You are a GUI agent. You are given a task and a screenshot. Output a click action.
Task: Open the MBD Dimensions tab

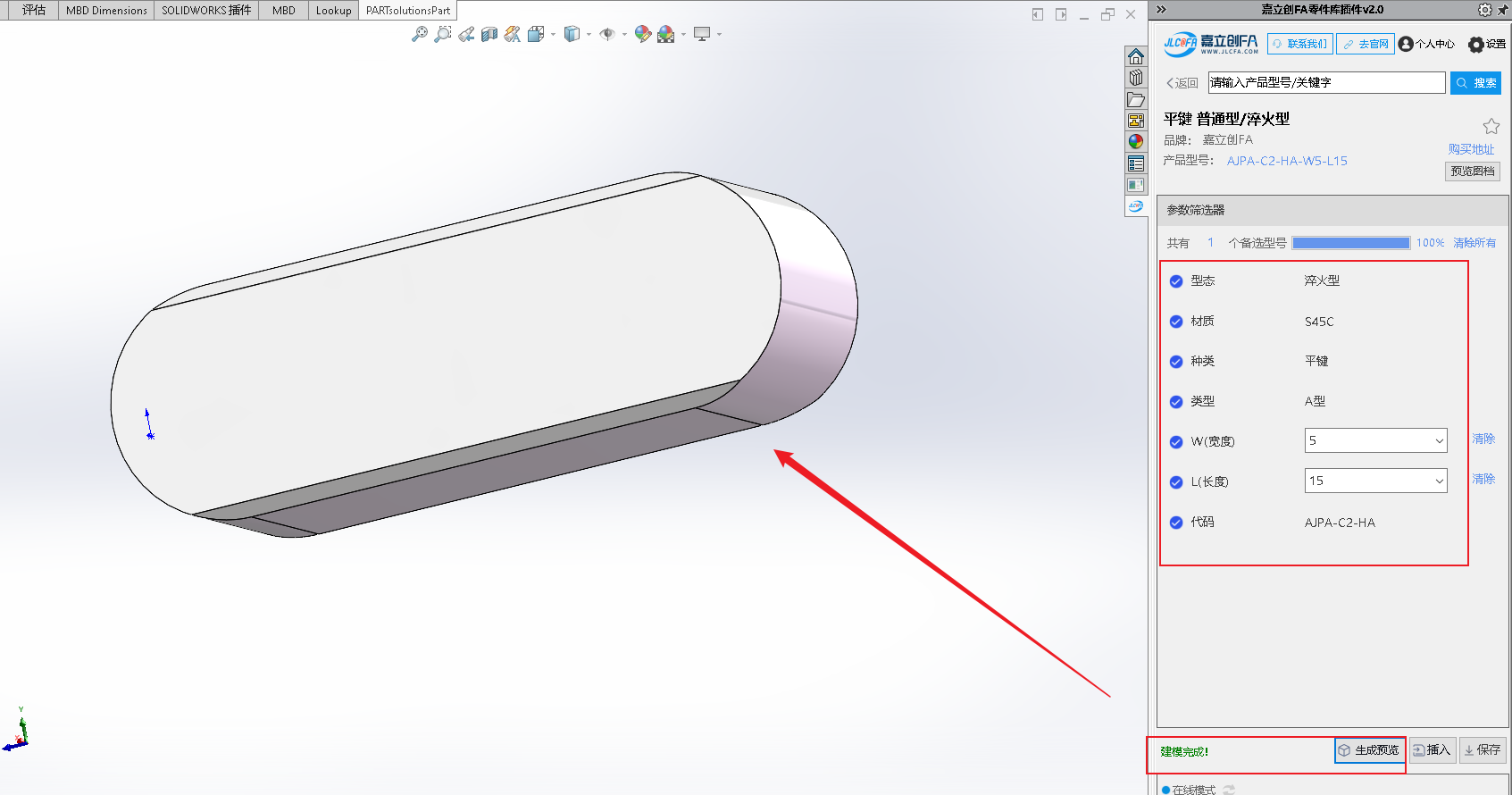106,11
